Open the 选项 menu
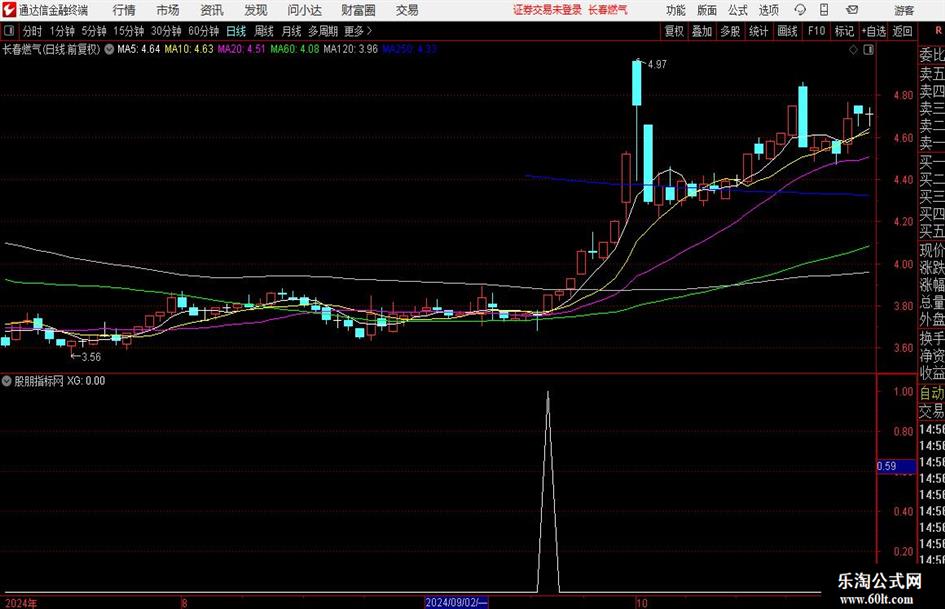This screenshot has width=945, height=609. [768, 10]
